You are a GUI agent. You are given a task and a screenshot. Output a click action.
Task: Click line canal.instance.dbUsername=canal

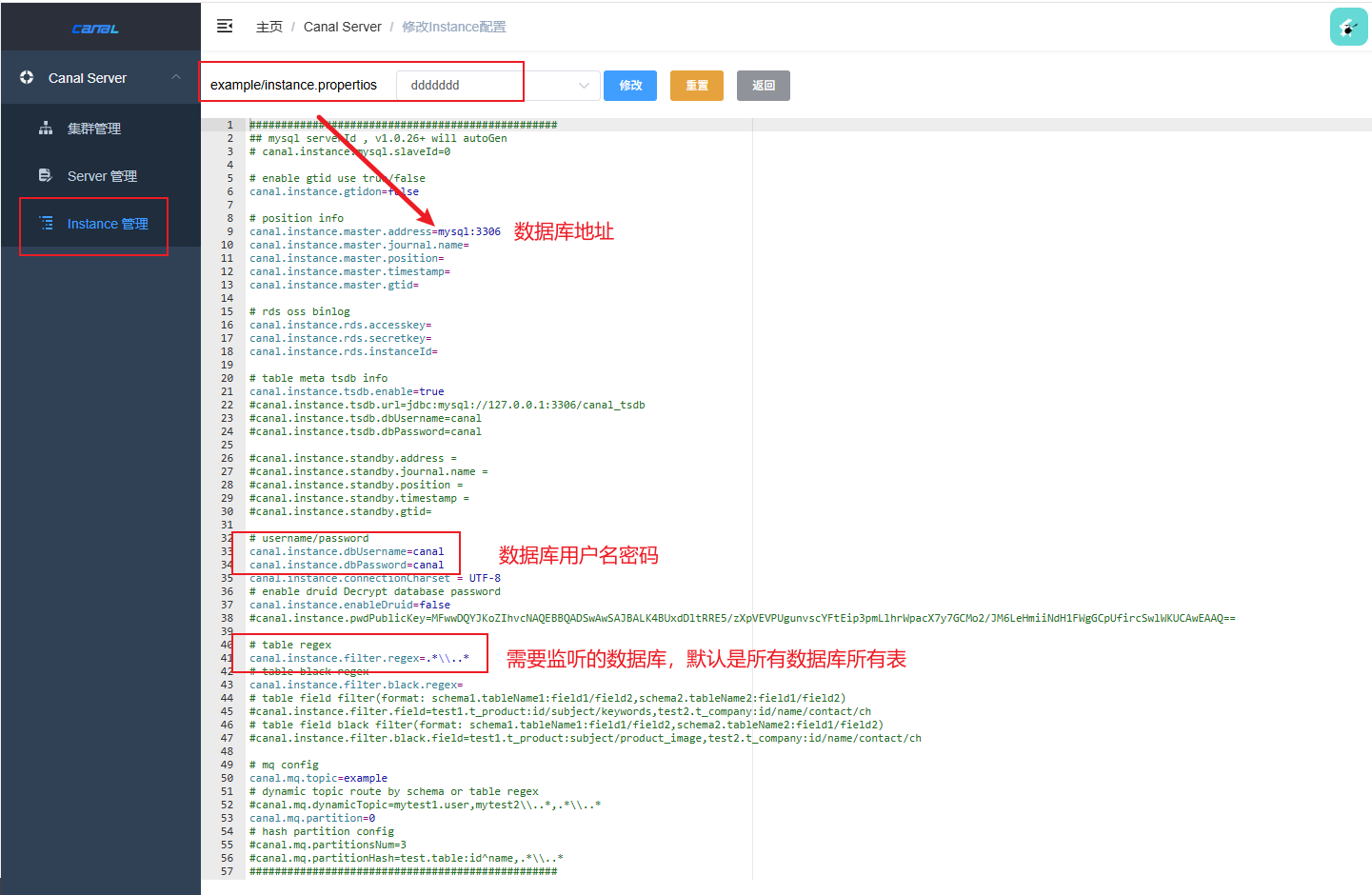click(347, 551)
